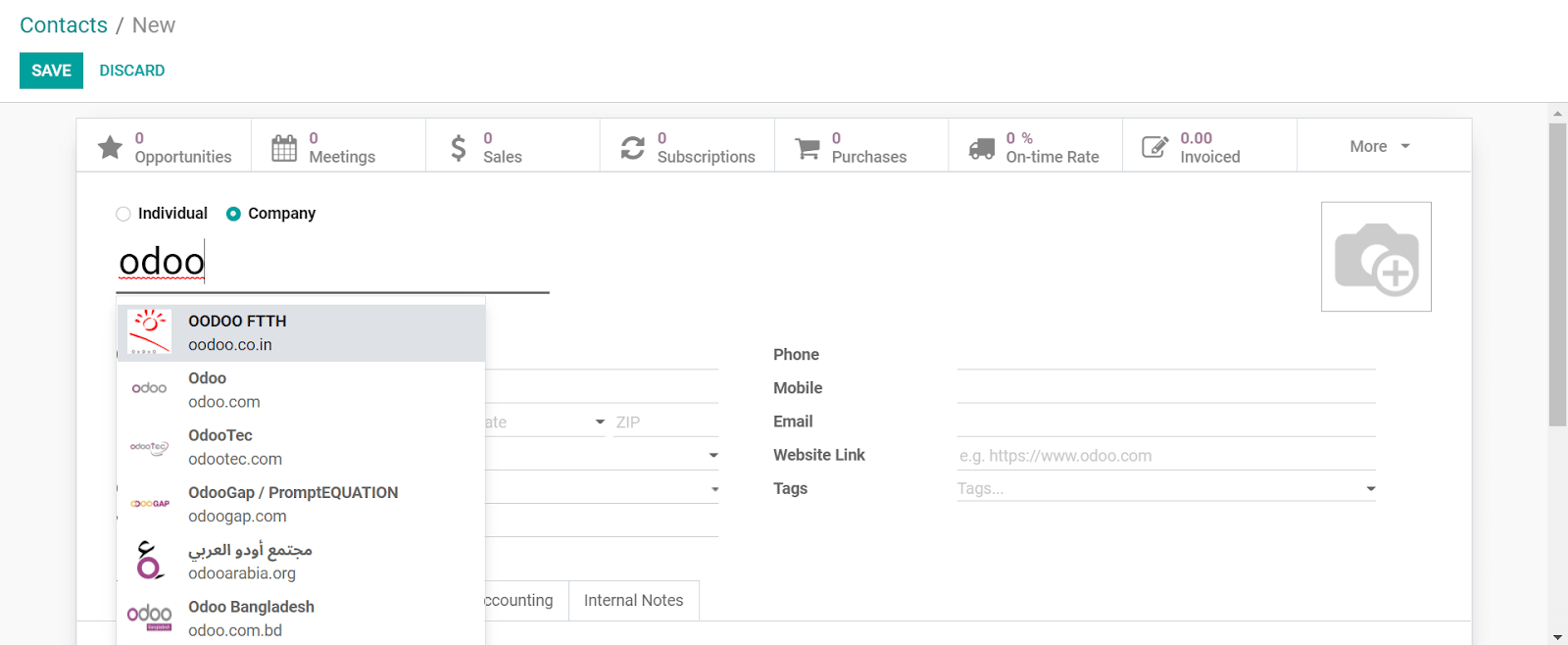The image size is (1568, 645).
Task: Open the Tags dropdown
Action: pyautogui.click(x=1371, y=488)
